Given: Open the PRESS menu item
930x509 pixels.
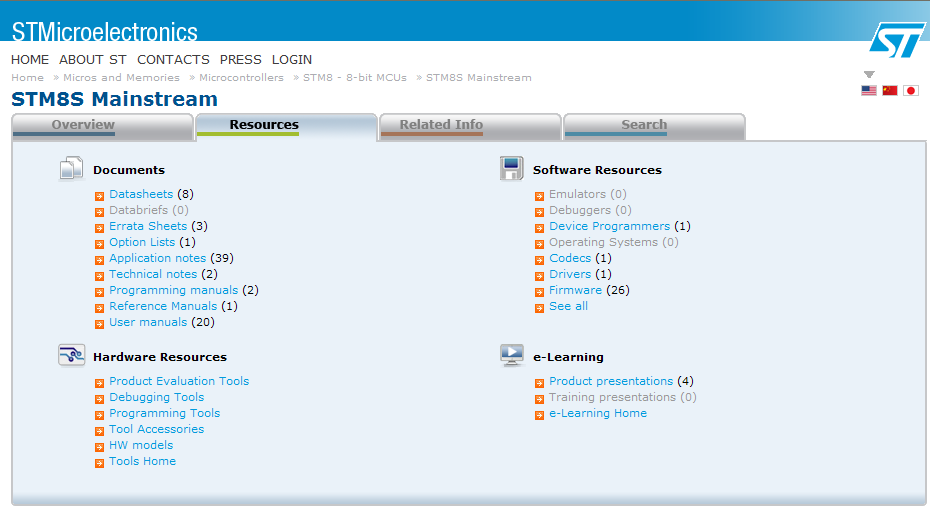Looking at the screenshot, I should [240, 59].
